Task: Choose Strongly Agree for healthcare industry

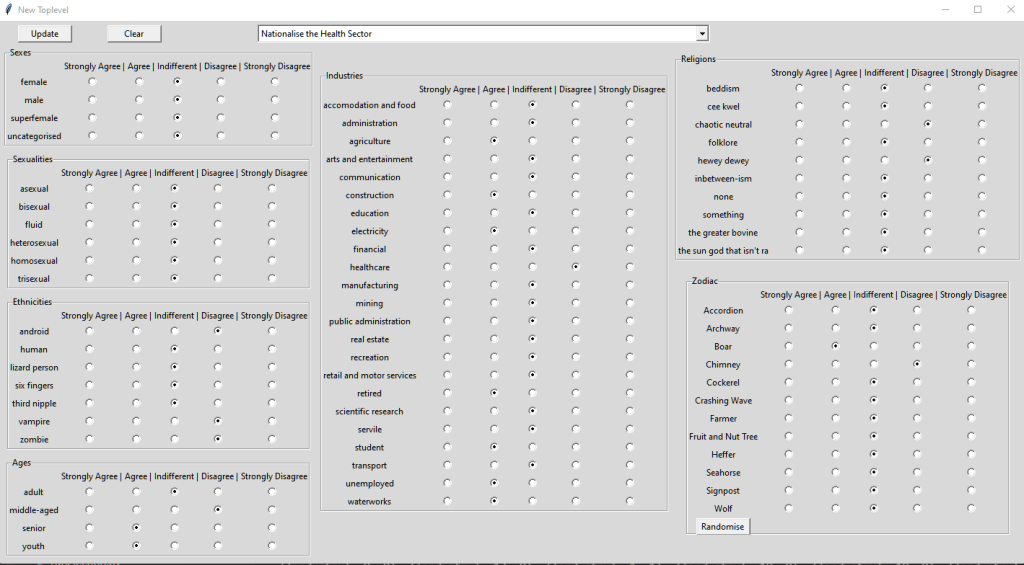Action: [x=447, y=267]
